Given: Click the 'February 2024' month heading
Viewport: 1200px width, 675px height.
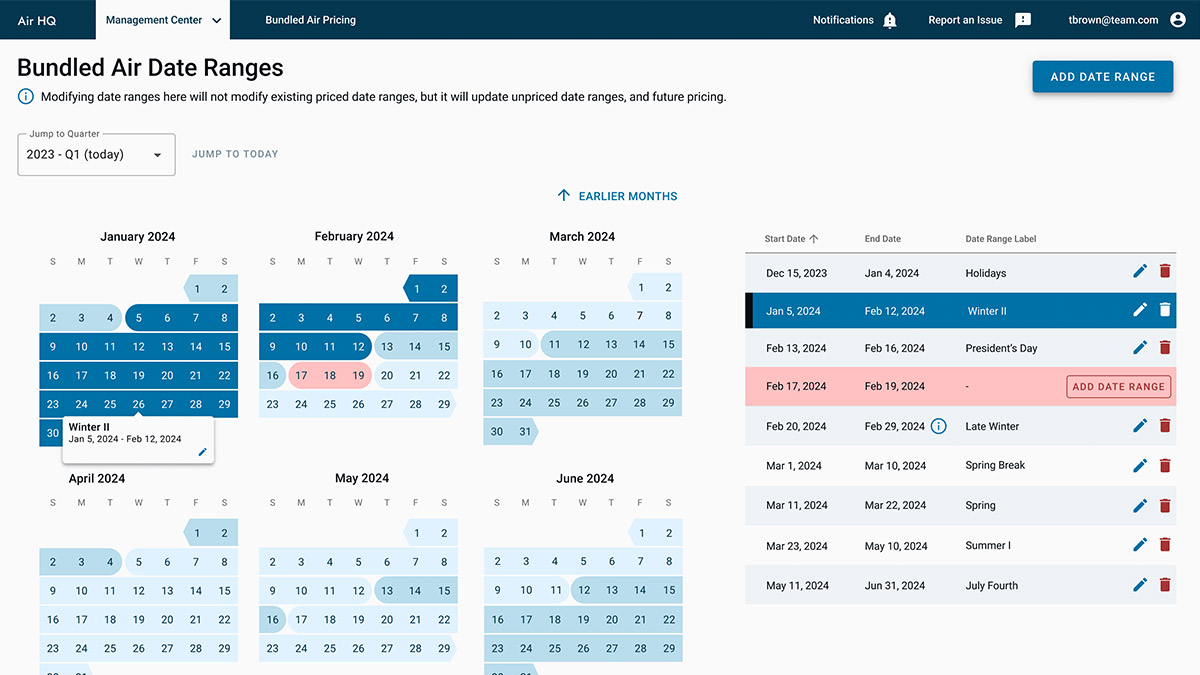Looking at the screenshot, I should 354,237.
